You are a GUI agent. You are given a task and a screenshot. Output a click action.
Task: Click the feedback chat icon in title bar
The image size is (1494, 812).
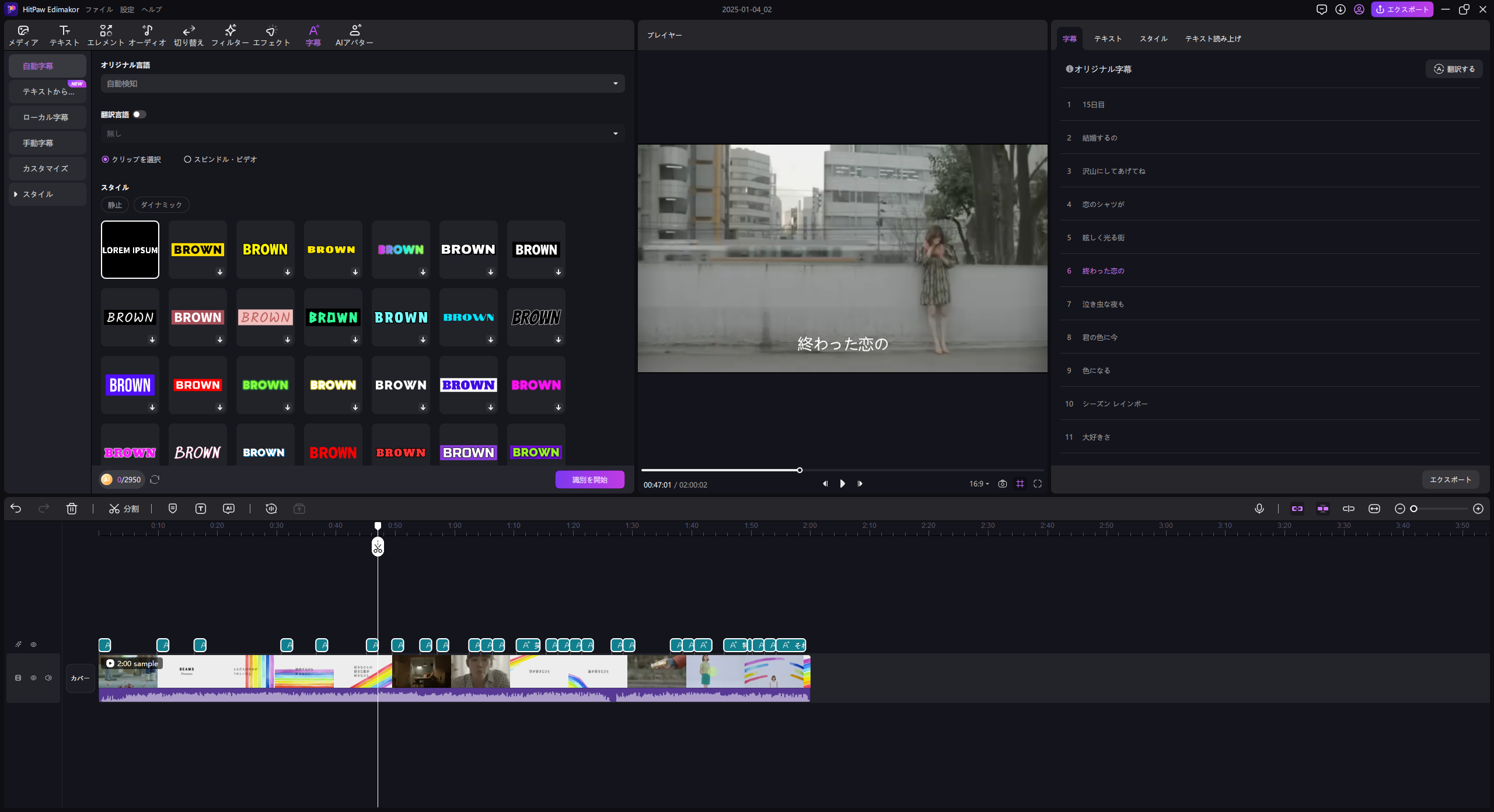[x=1322, y=9]
